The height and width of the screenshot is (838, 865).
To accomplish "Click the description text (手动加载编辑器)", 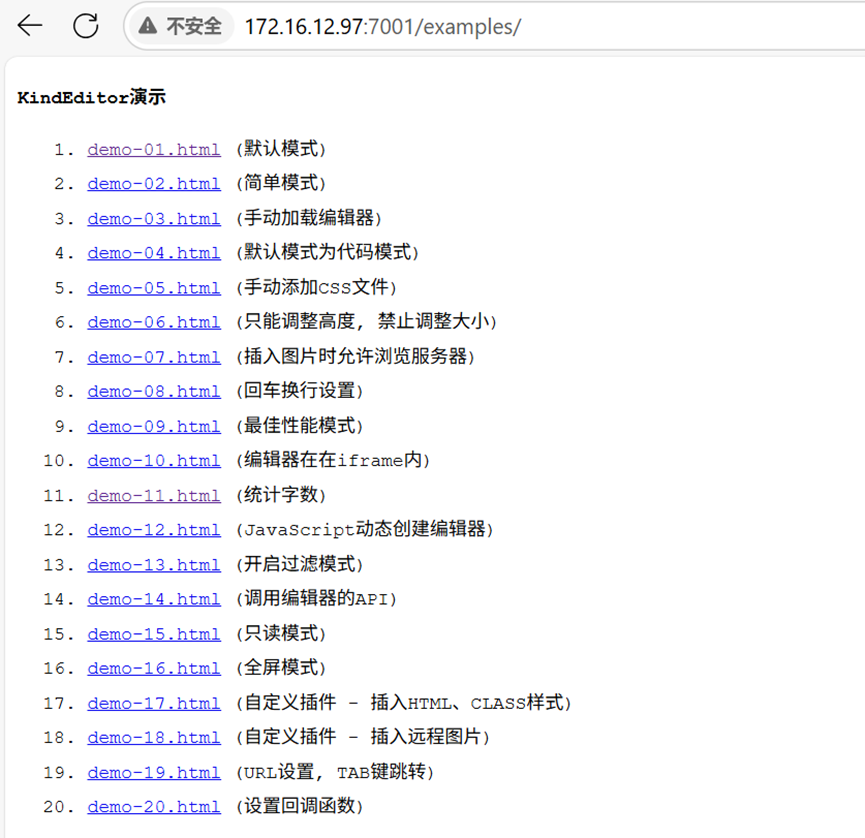I will pyautogui.click(x=309, y=218).
